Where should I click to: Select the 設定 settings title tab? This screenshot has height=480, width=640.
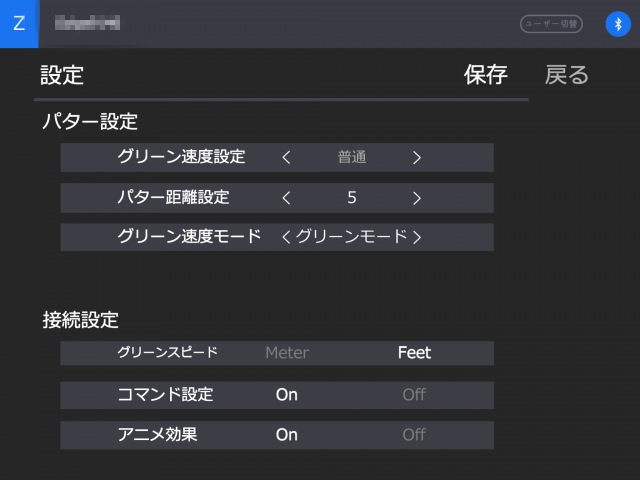coord(62,75)
